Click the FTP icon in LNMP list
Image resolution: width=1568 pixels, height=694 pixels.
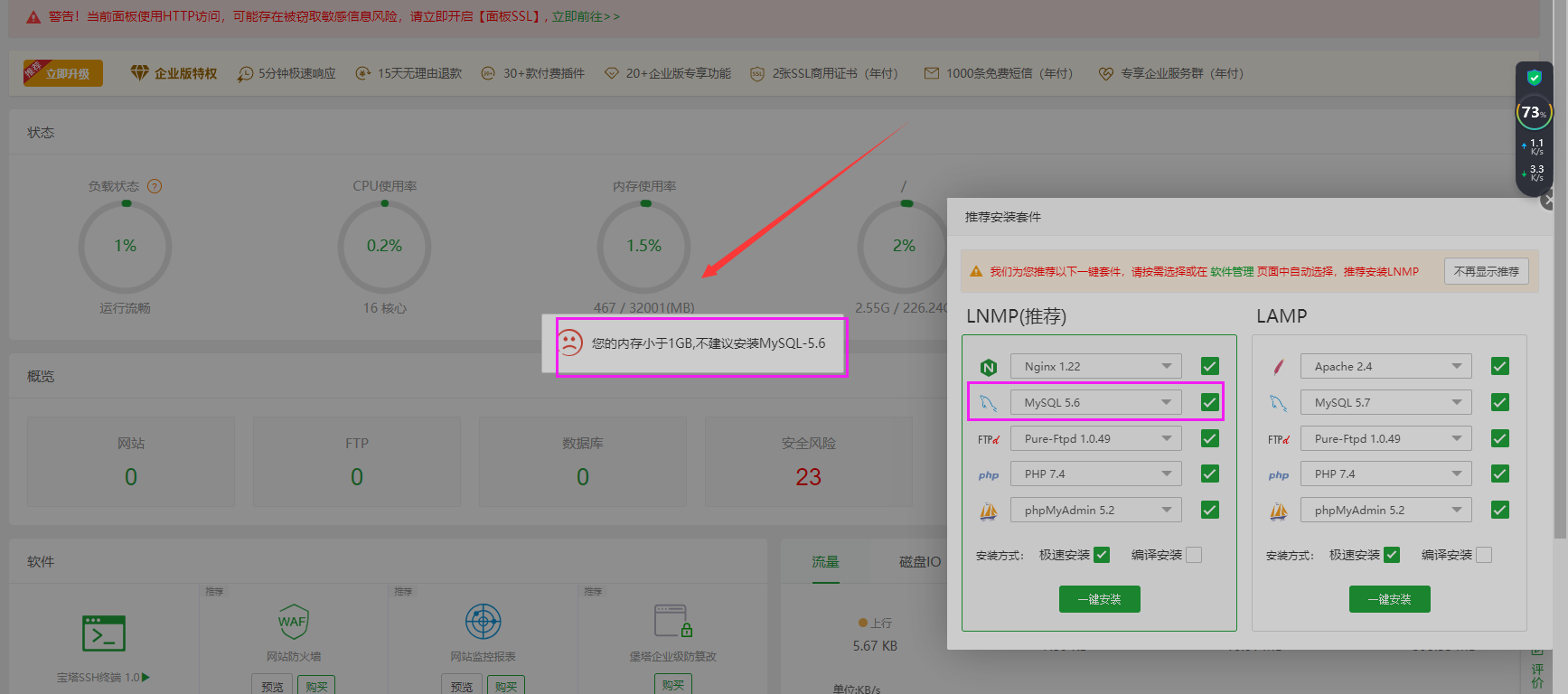click(989, 439)
